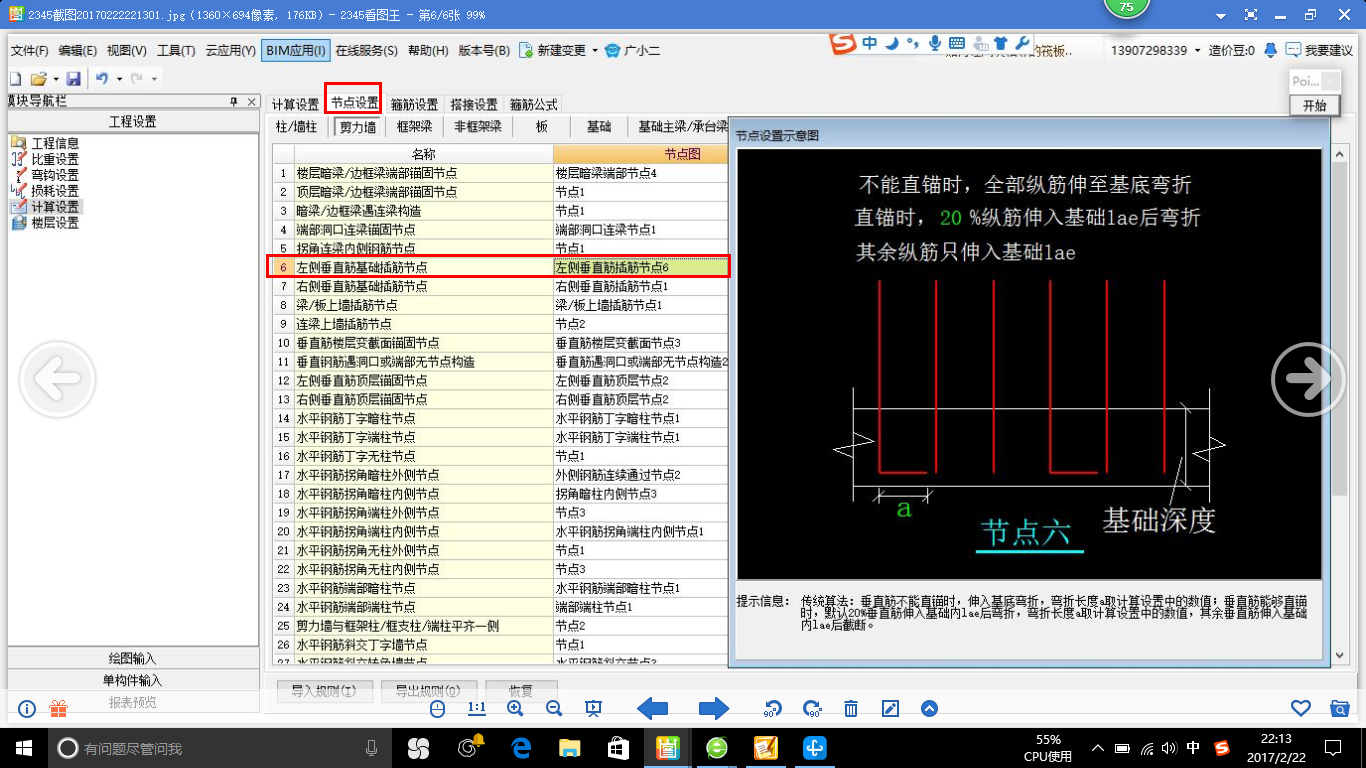Open File Explorer from taskbar
Screen dimensions: 1366x768
click(x=569, y=747)
